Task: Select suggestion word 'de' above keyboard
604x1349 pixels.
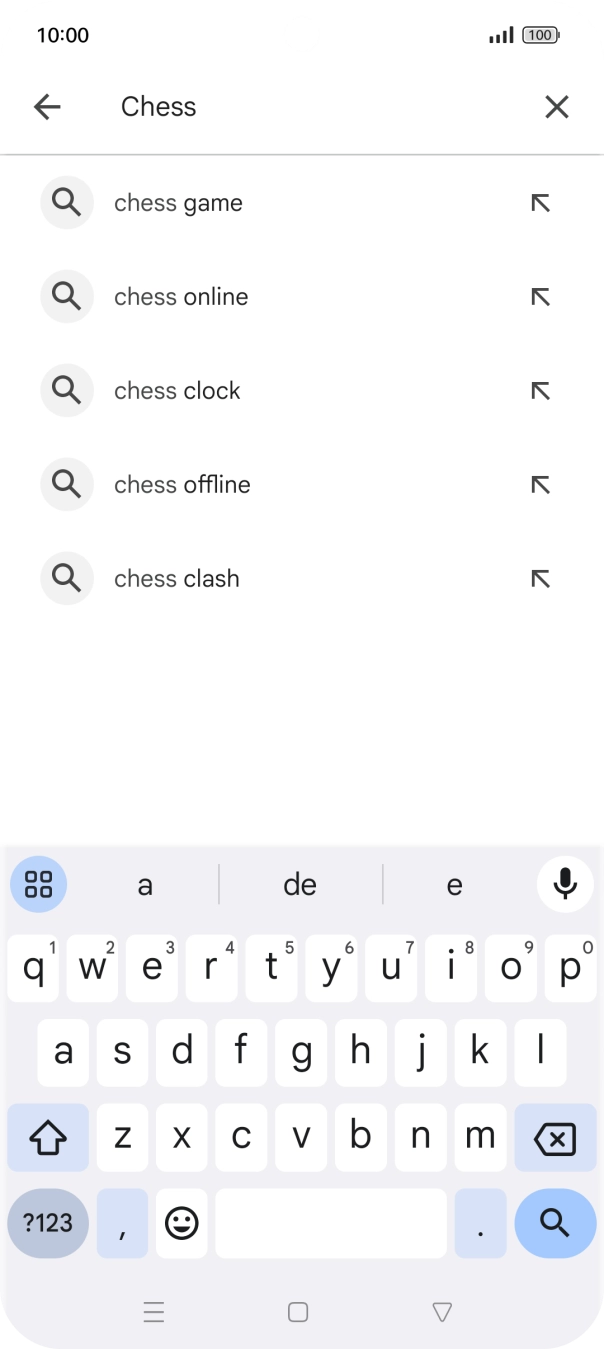Action: coord(299,884)
